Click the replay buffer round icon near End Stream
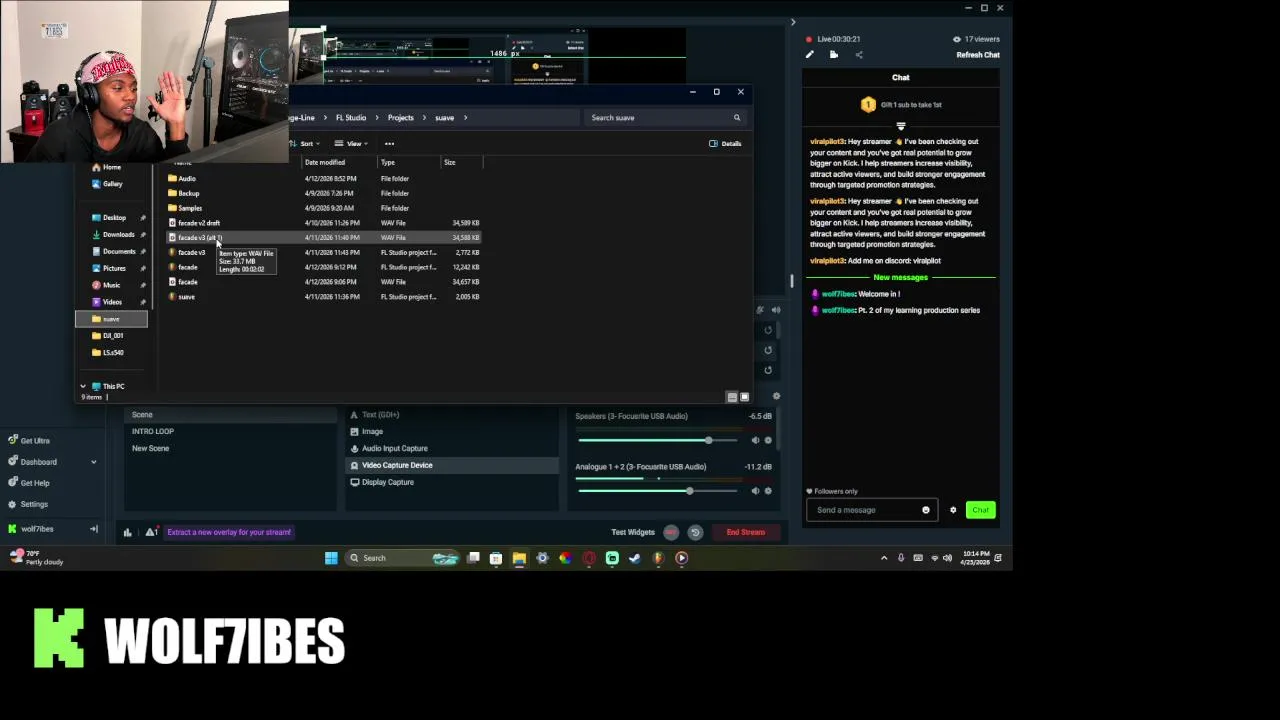Viewport: 1280px width, 720px height. [695, 532]
